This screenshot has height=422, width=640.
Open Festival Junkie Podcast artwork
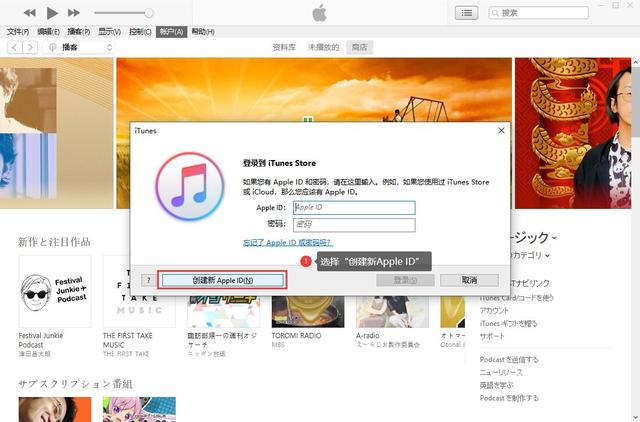click(55, 291)
